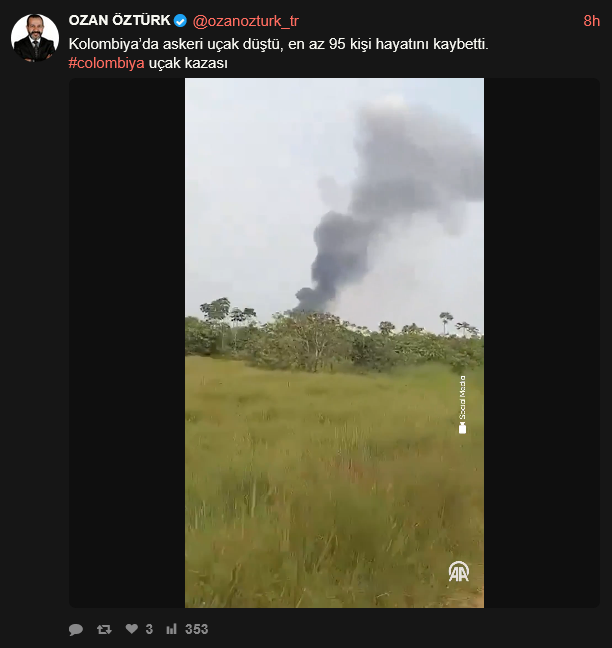
Task: Like the tweet with the heart icon
Action: pyautogui.click(x=131, y=629)
